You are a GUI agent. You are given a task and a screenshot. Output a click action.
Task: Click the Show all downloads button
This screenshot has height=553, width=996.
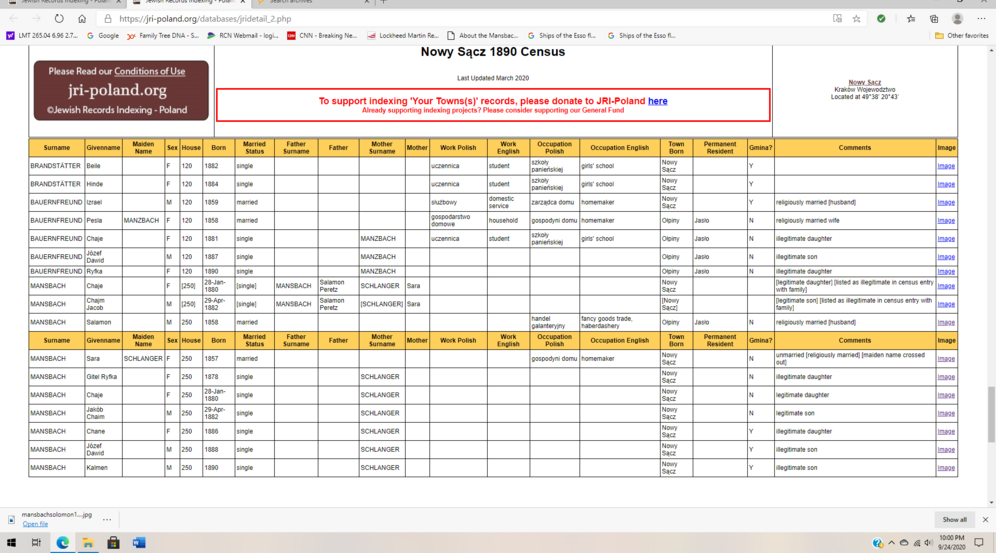pos(954,519)
